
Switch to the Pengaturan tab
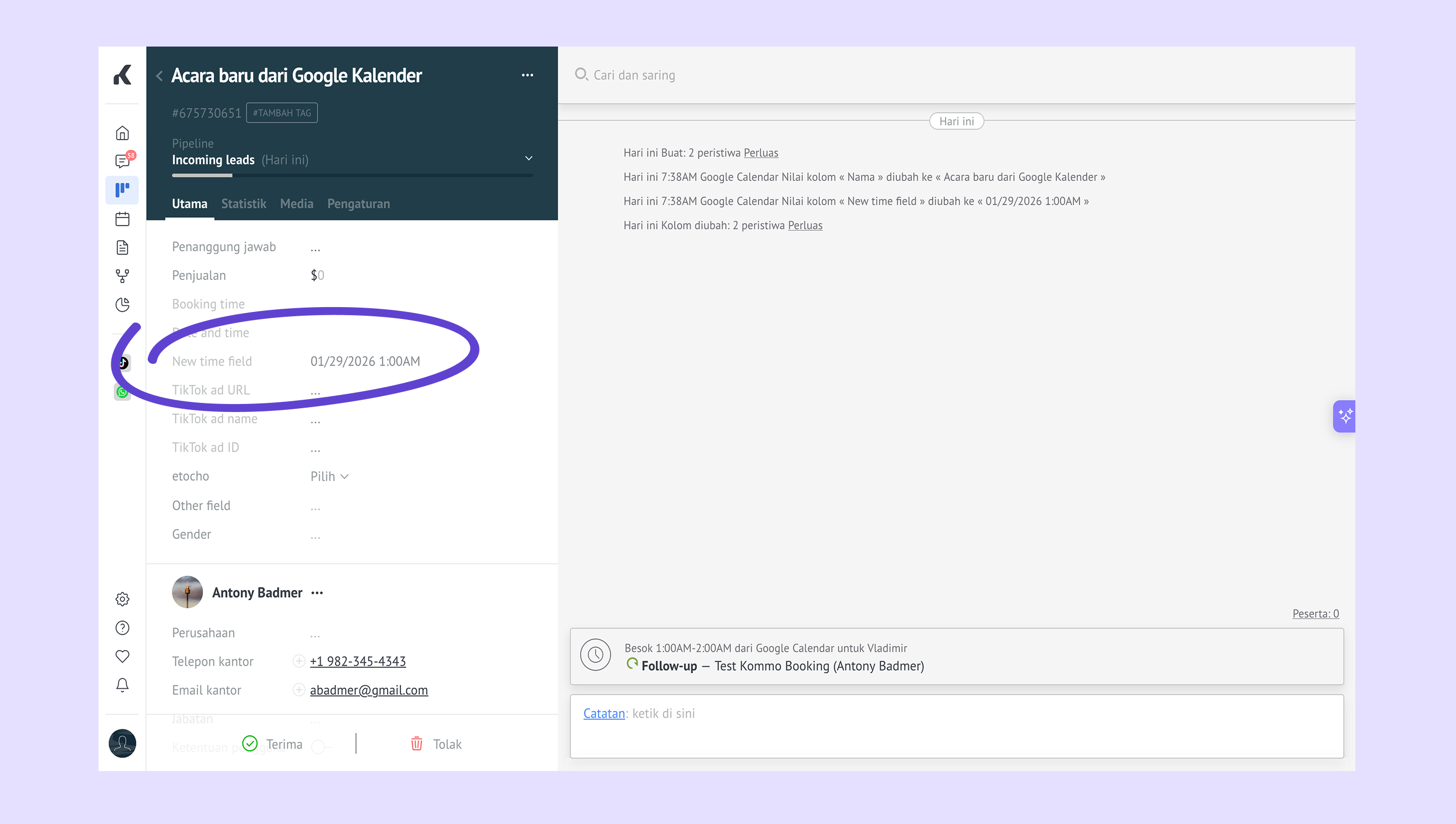click(358, 204)
